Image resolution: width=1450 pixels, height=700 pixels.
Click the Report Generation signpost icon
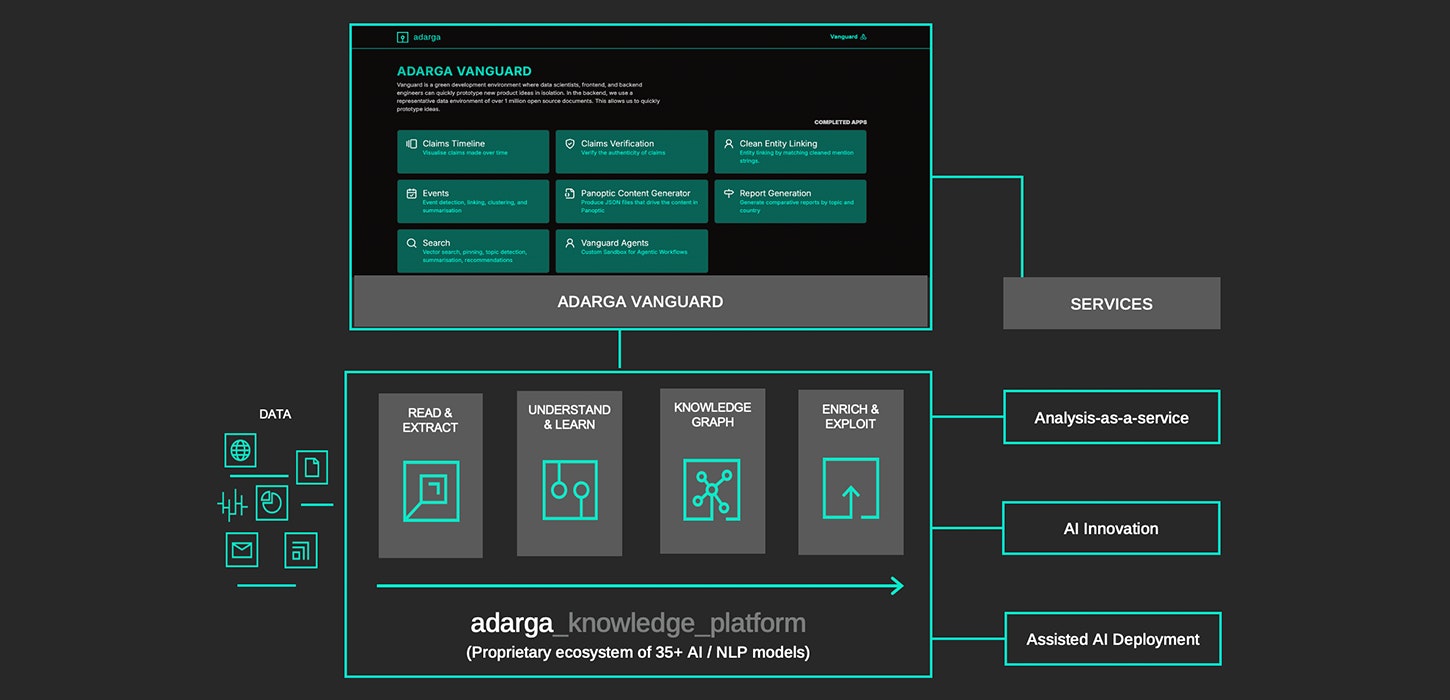point(729,194)
